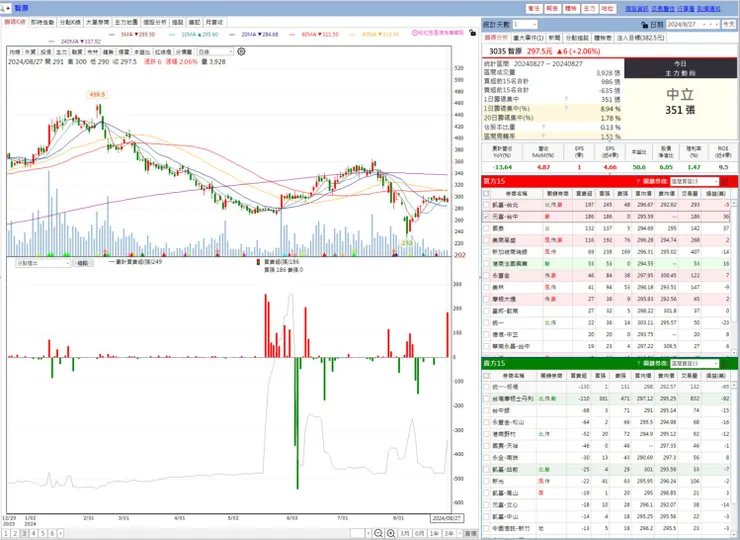
Task: Switch to the 月營收 tab
Action: click(x=214, y=22)
